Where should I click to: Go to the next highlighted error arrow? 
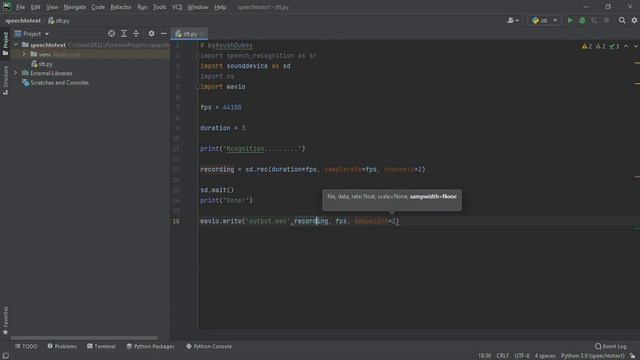[636, 46]
